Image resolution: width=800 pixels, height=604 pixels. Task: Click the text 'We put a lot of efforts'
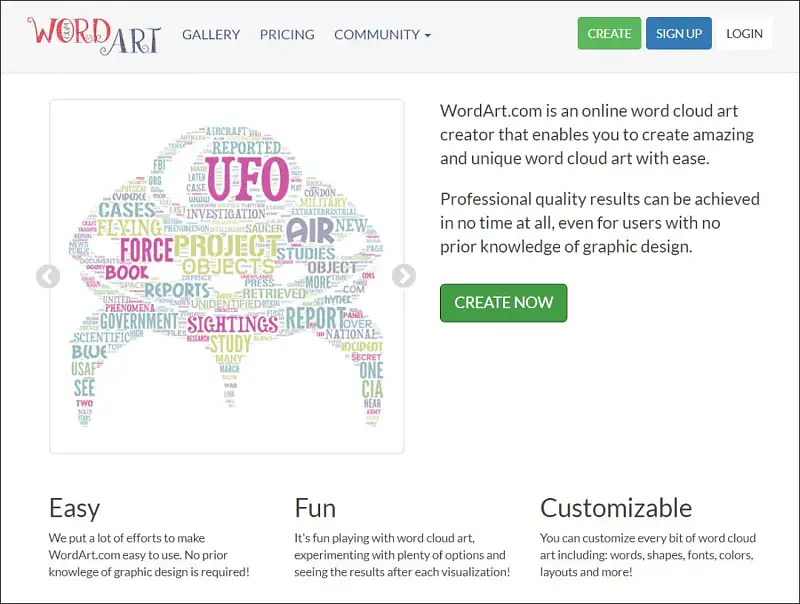(149, 555)
